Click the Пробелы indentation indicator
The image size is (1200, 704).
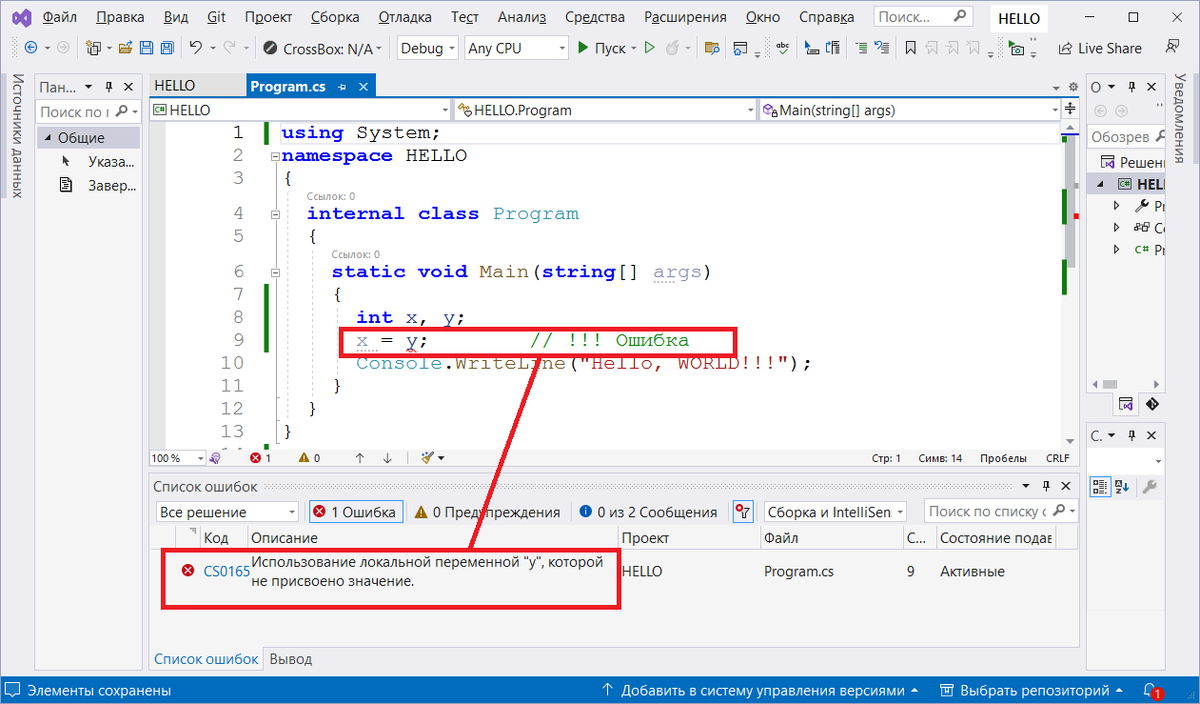[1002, 458]
